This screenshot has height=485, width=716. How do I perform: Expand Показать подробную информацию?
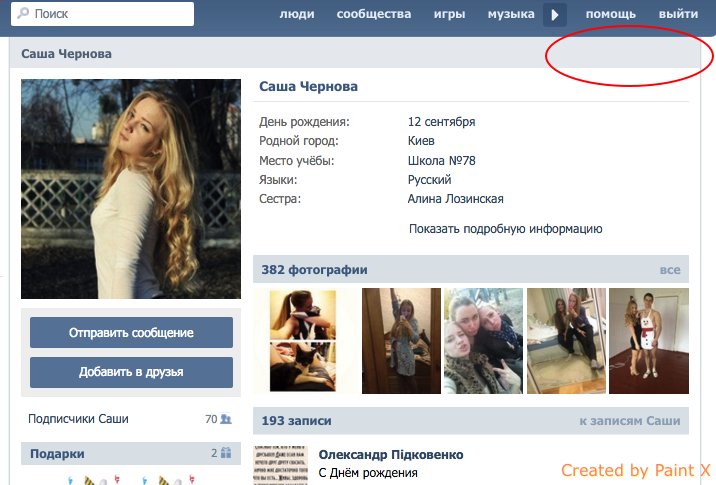click(505, 229)
